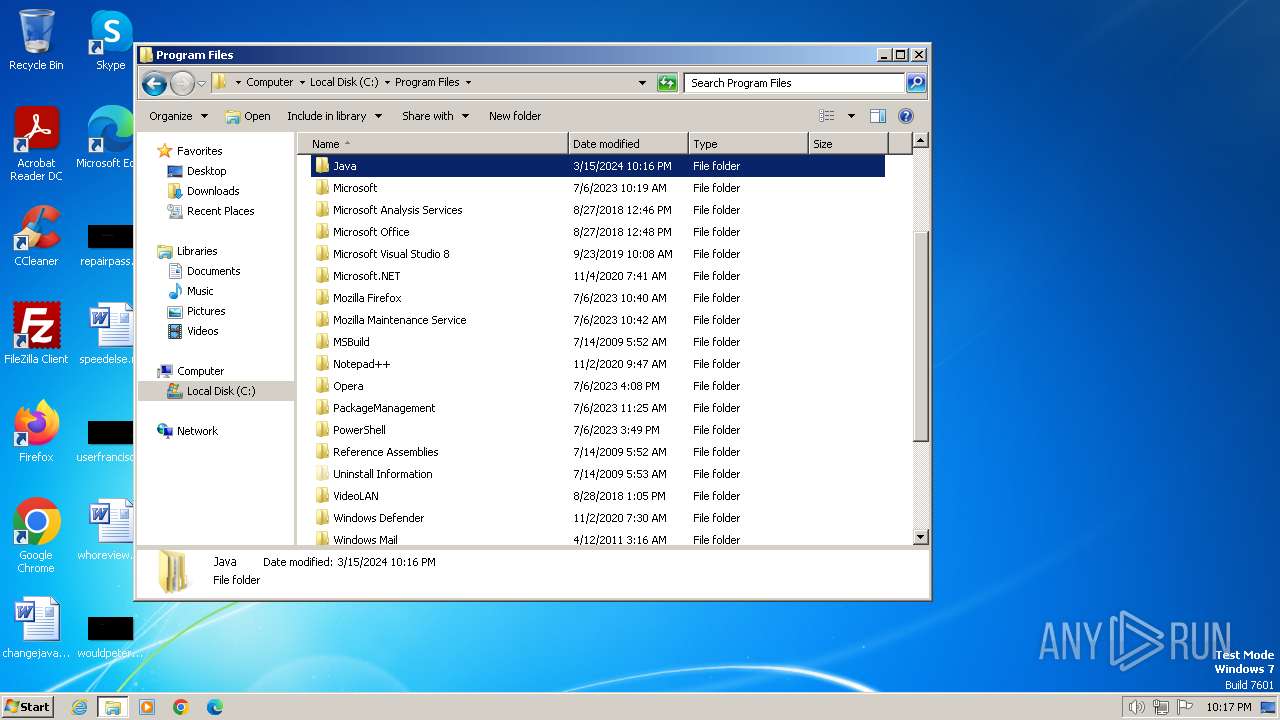Launch Skype from the desktop
This screenshot has width=1280, height=720.
coord(111,40)
